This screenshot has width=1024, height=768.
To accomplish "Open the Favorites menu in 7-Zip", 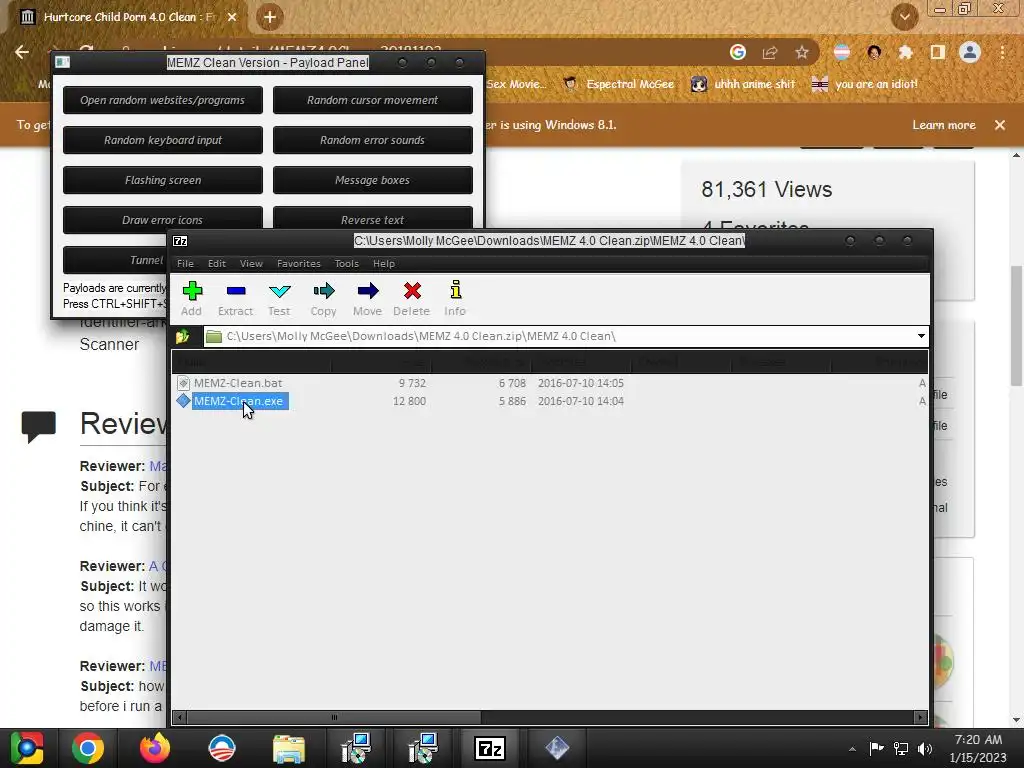I will click(x=298, y=264).
